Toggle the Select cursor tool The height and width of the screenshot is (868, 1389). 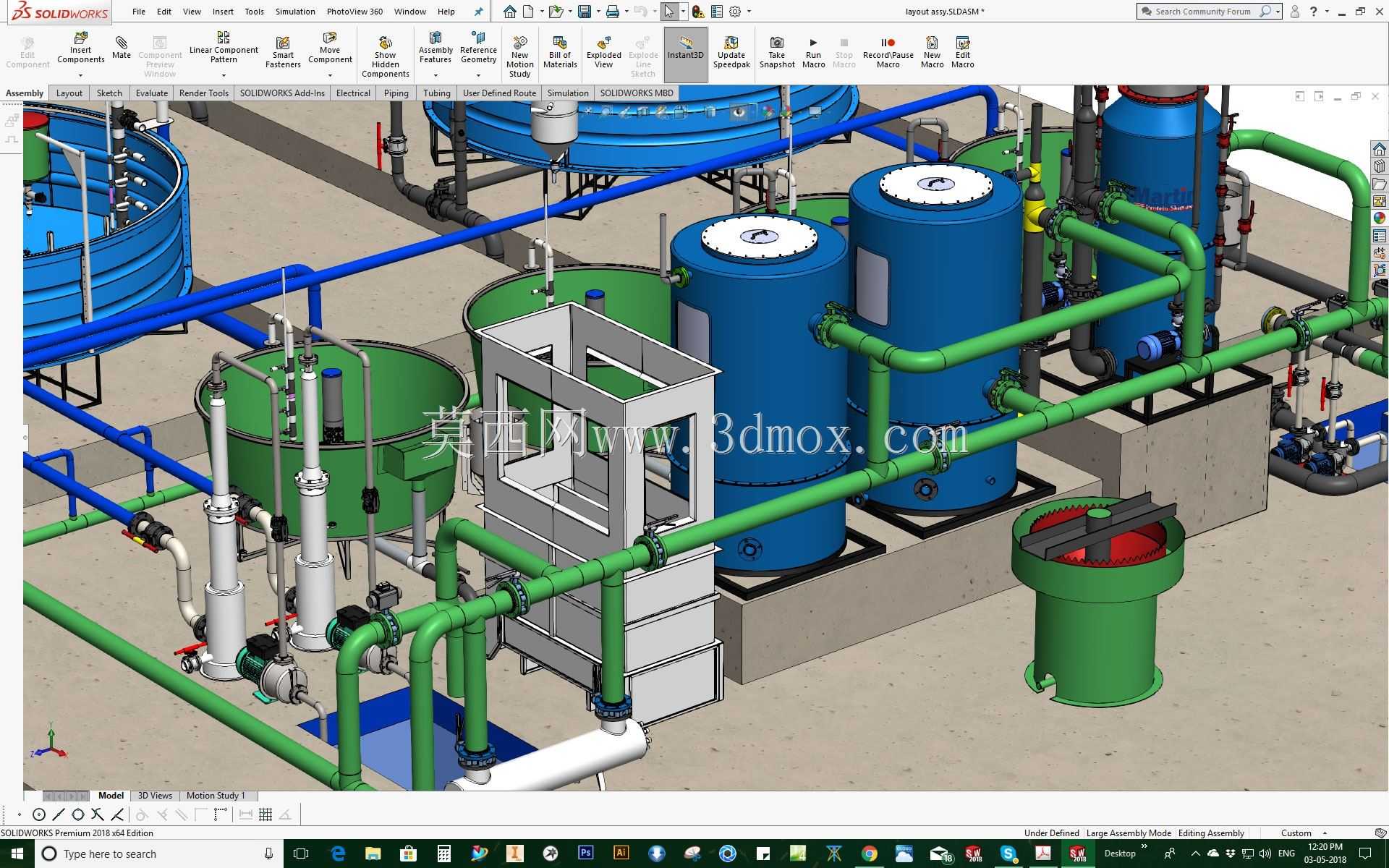[x=669, y=12]
